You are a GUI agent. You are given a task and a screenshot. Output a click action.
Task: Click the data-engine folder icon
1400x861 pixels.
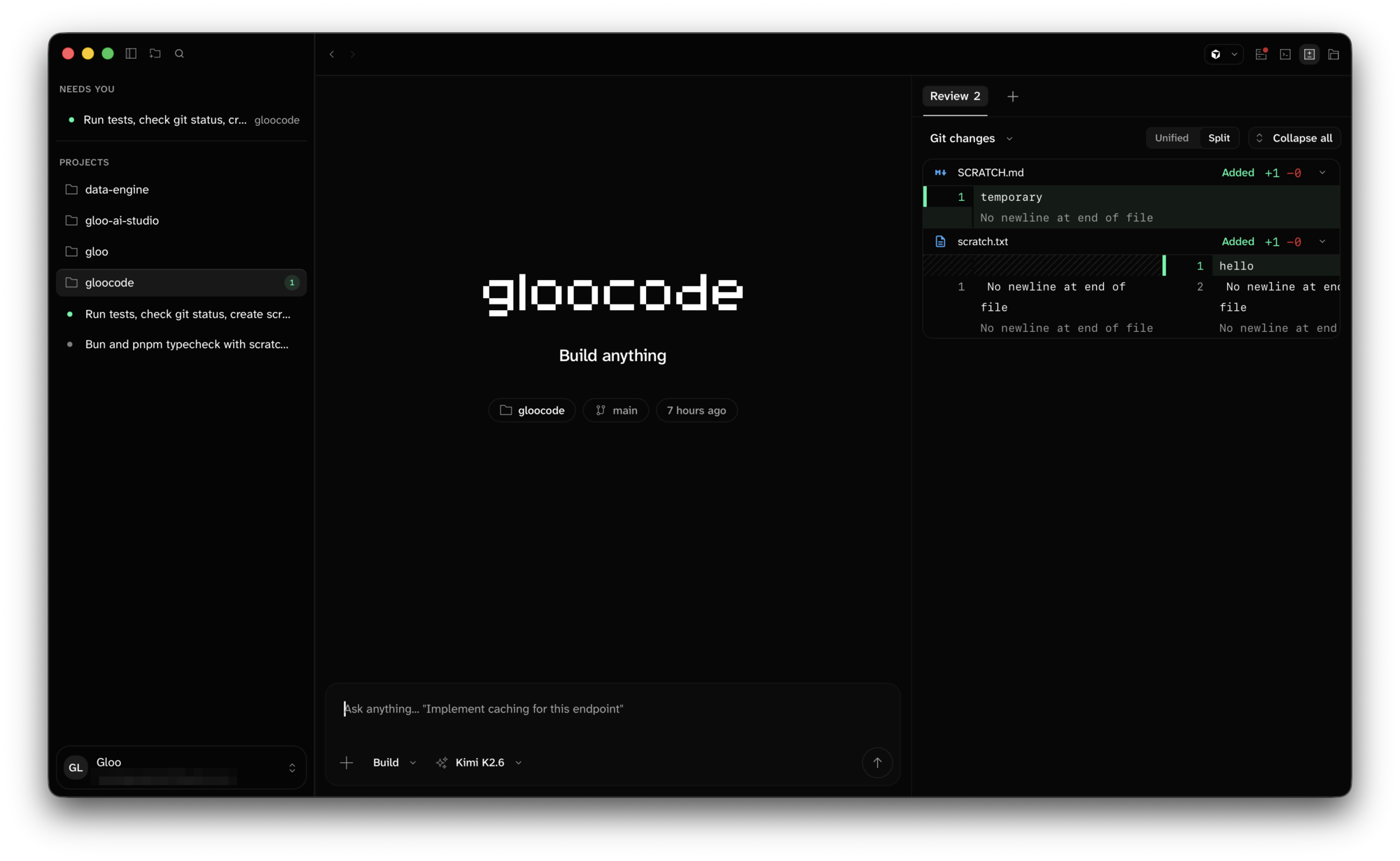[x=71, y=190]
